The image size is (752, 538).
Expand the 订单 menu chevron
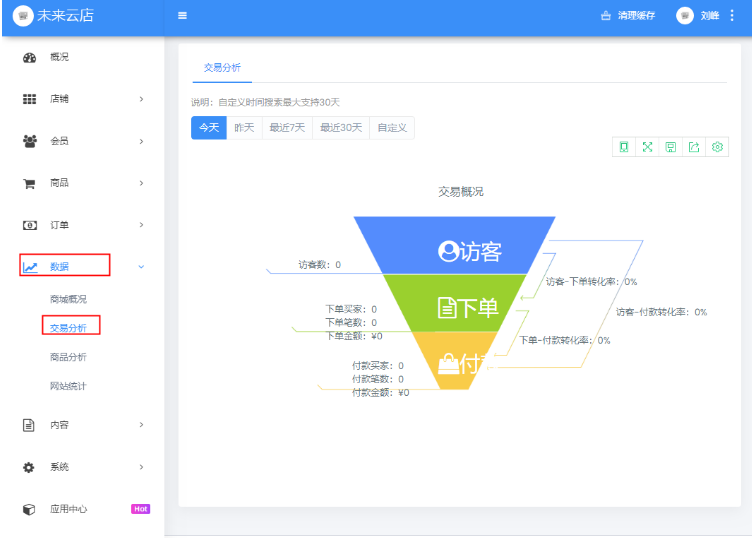coord(141,224)
